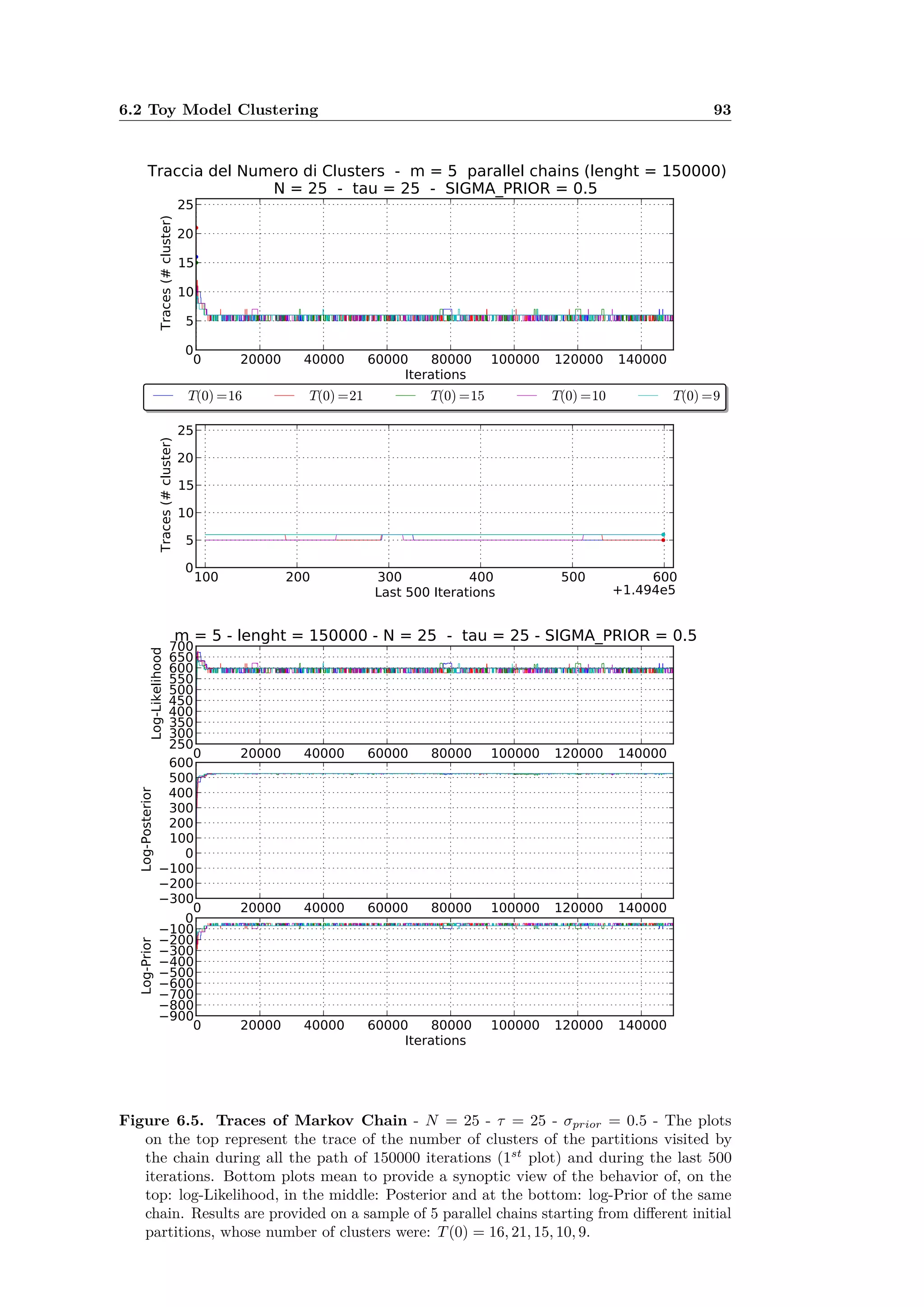This screenshot has width=924, height=1307.
Task: Click the 'Log-Posterior' y-axis label
Action: (x=146, y=829)
